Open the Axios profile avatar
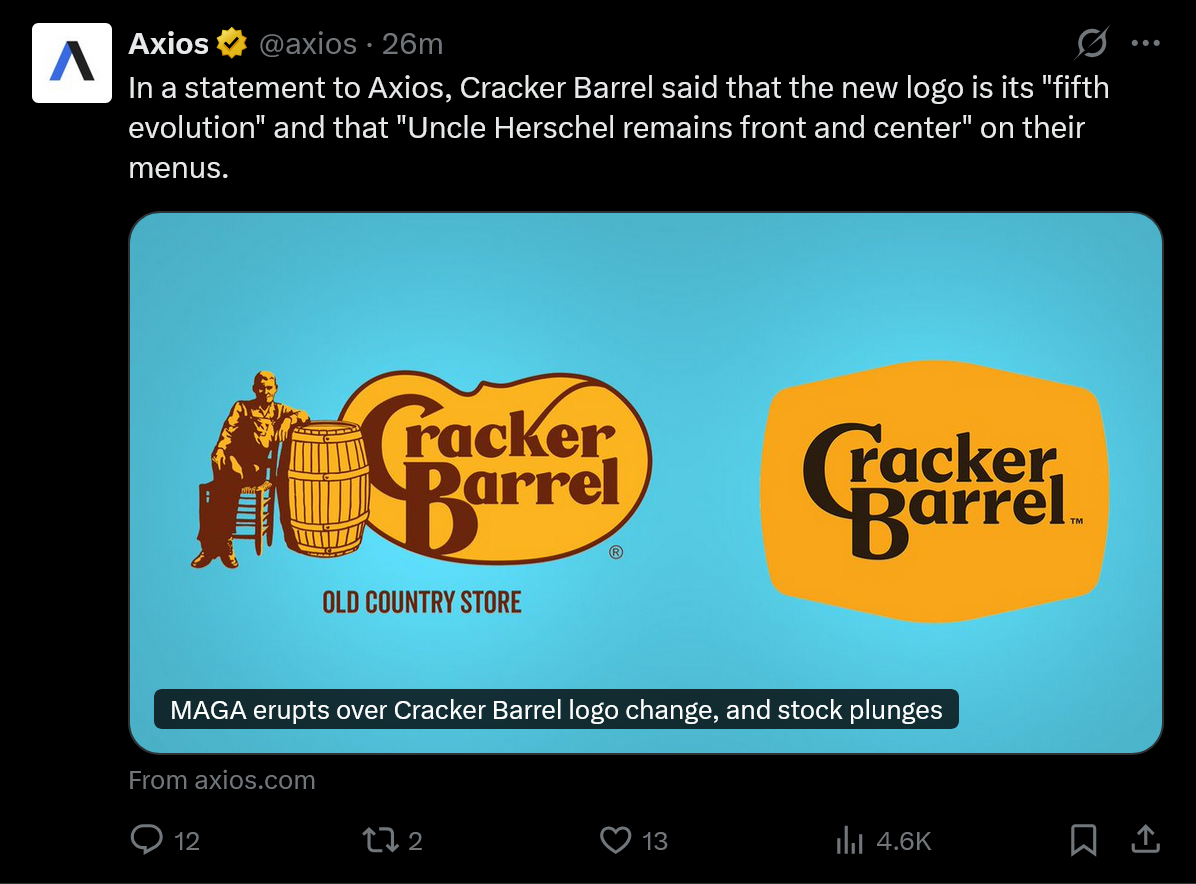Screen dimensions: 1196x884 72,63
